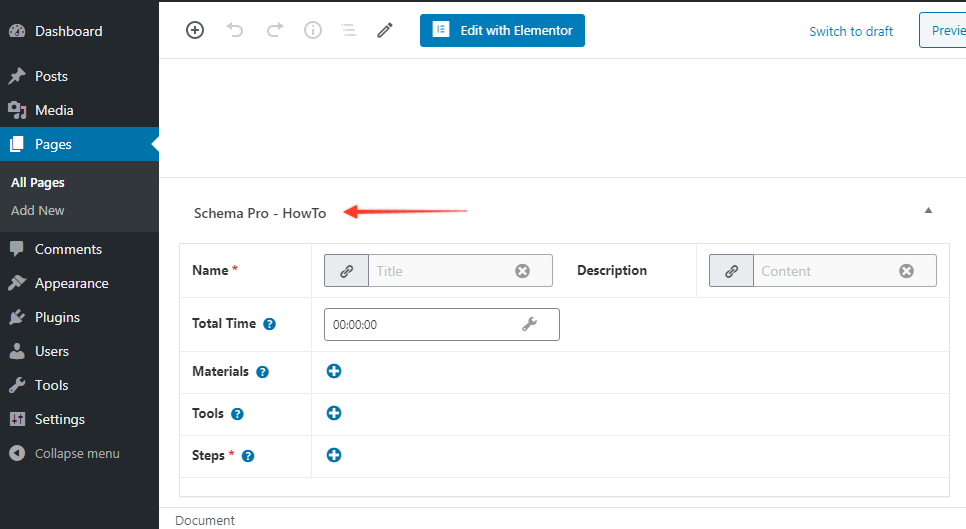Add a new Steps item
The width and height of the screenshot is (966, 529).
coord(334,455)
